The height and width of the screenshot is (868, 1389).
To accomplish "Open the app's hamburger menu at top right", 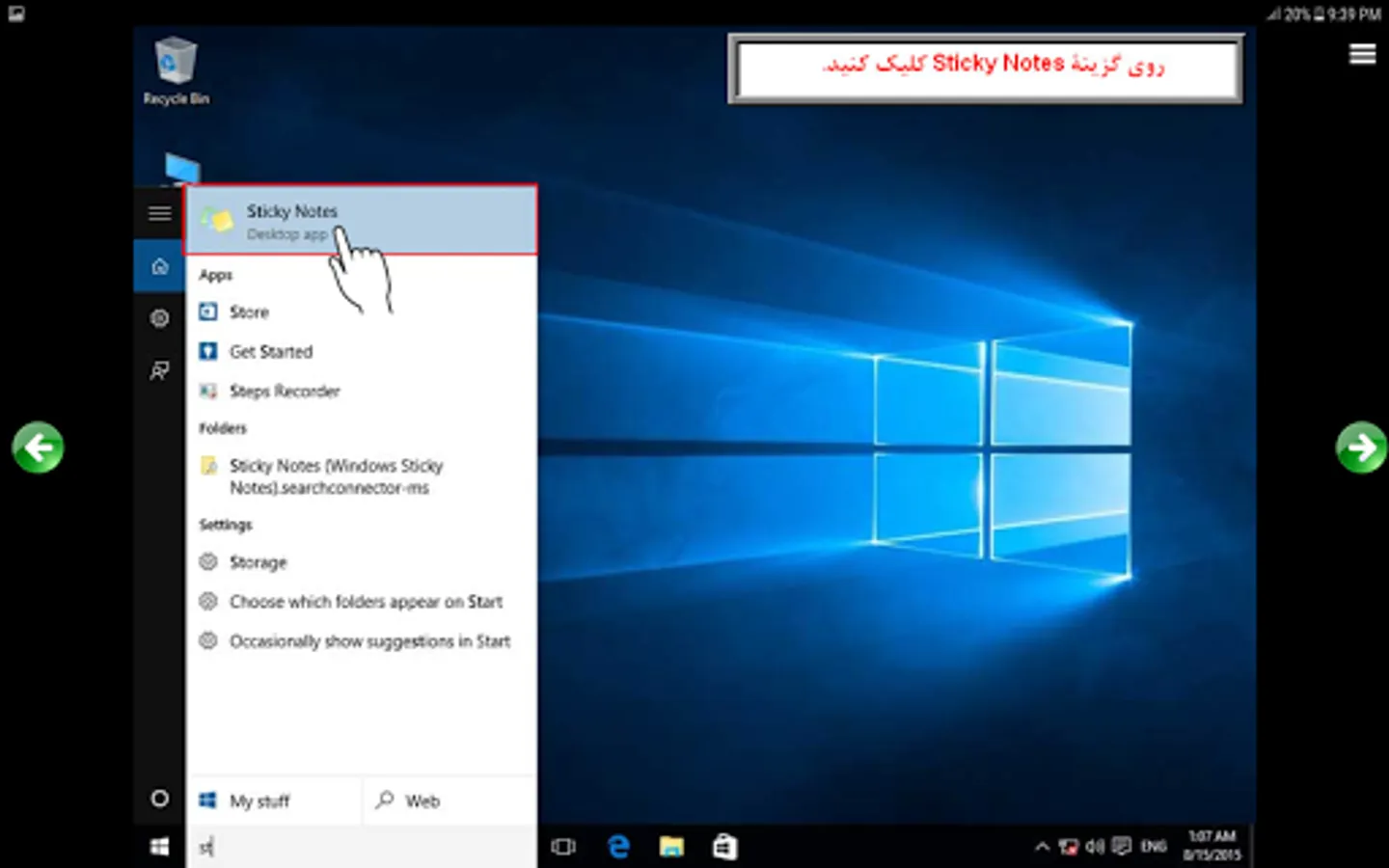I will (x=1362, y=54).
